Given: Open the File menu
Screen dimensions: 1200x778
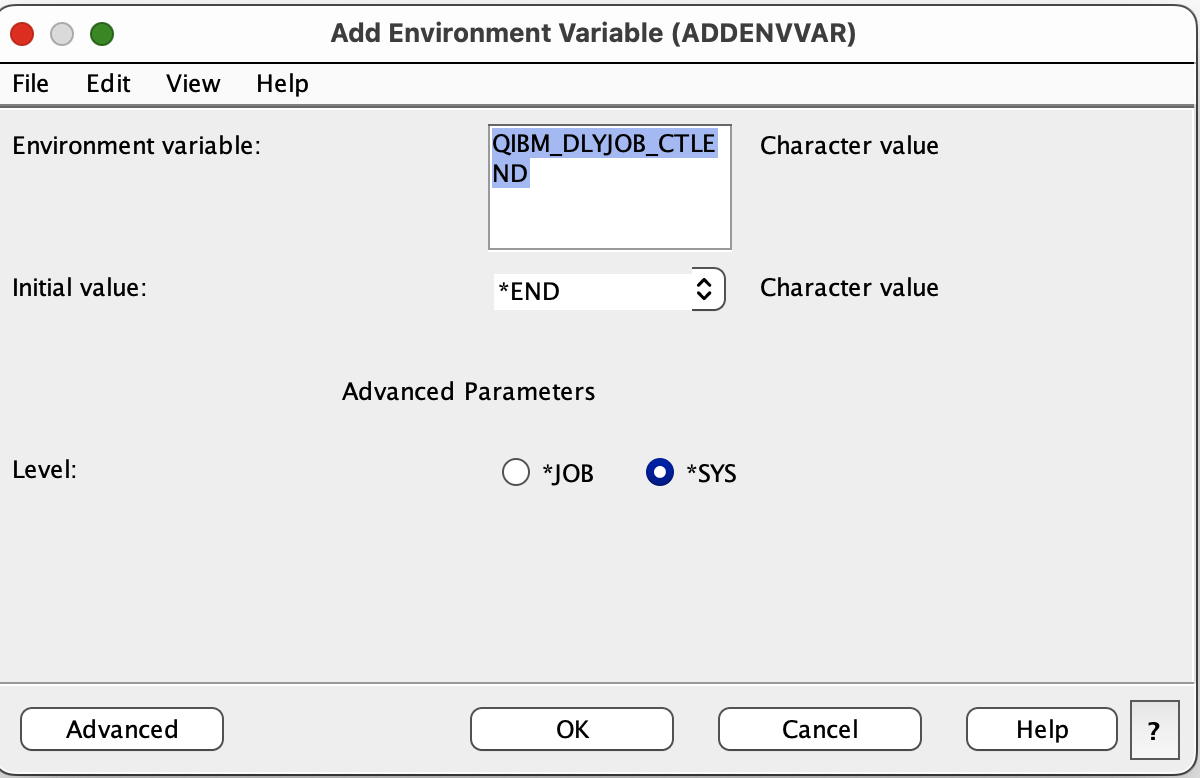Looking at the screenshot, I should 30,84.
